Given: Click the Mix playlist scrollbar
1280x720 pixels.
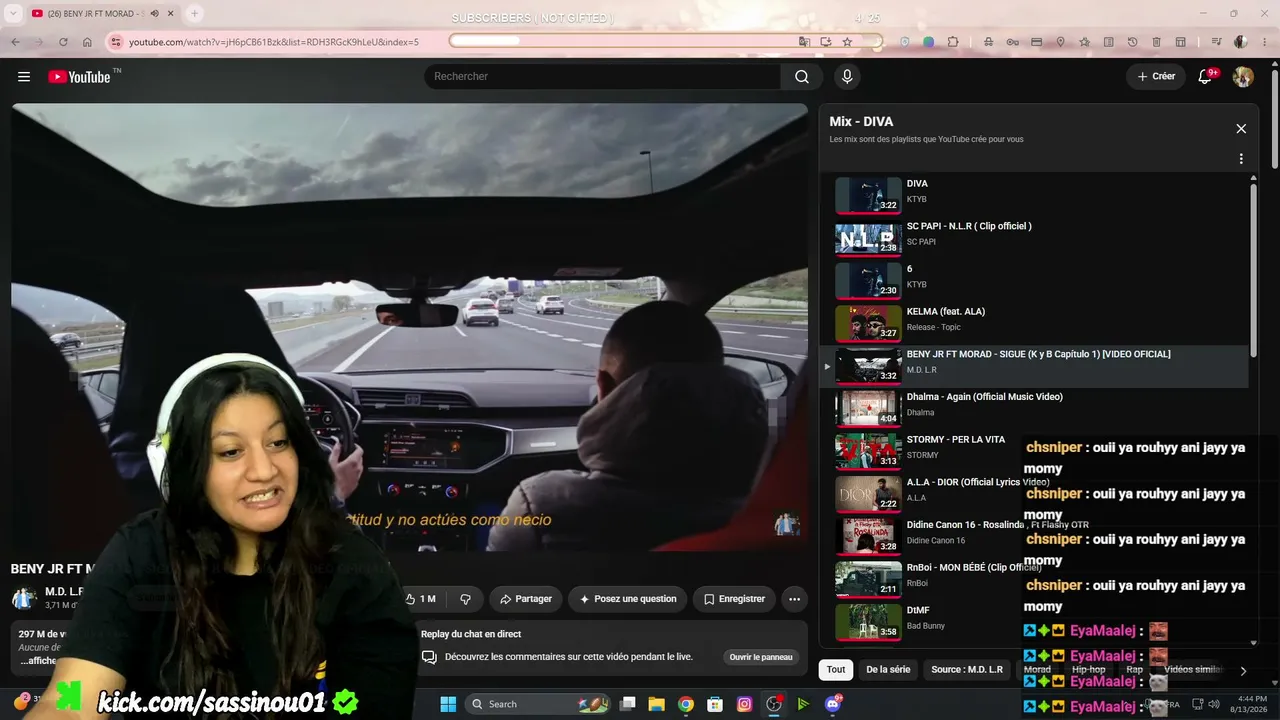Looking at the screenshot, I should [x=1254, y=270].
